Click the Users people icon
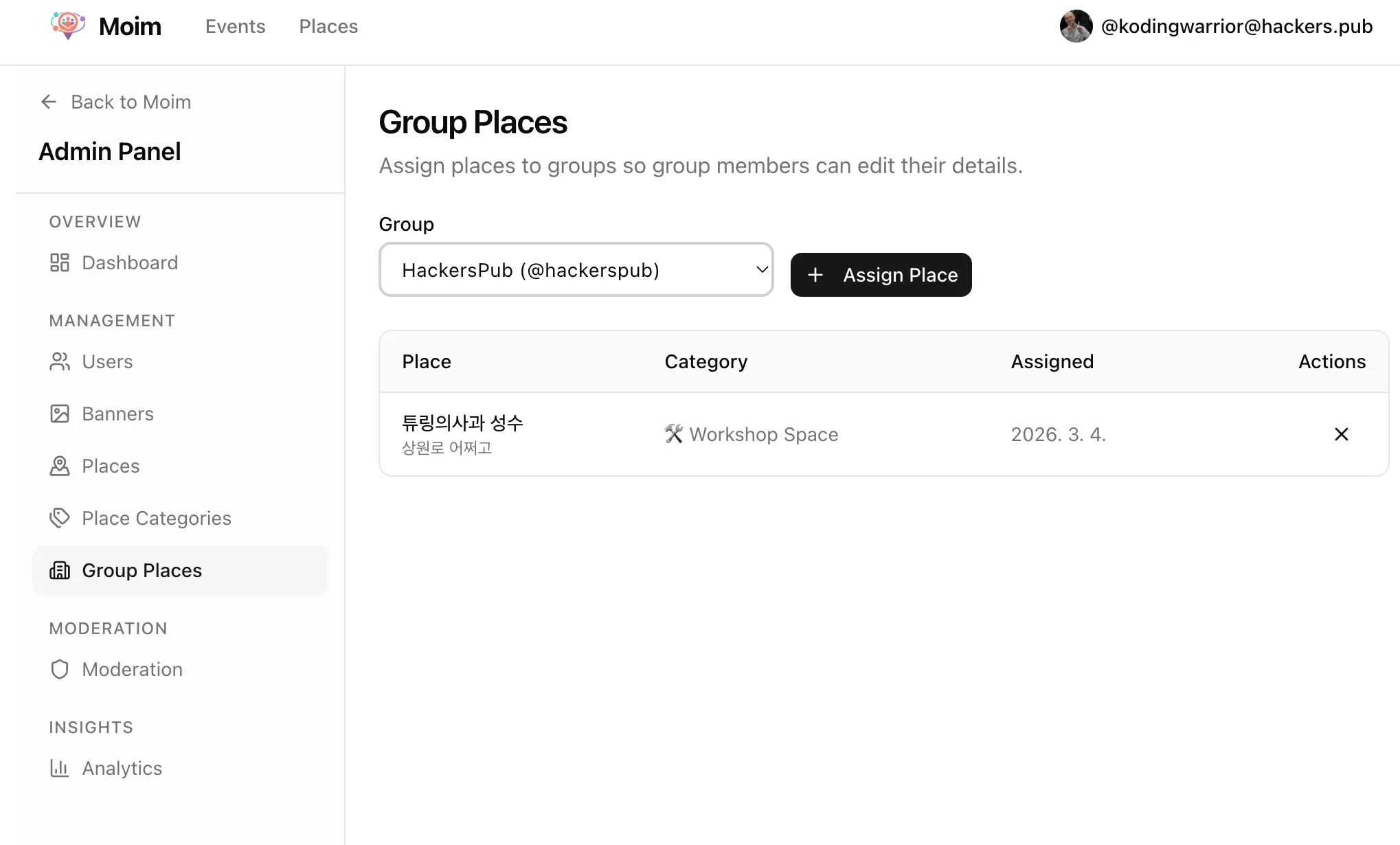 click(60, 361)
